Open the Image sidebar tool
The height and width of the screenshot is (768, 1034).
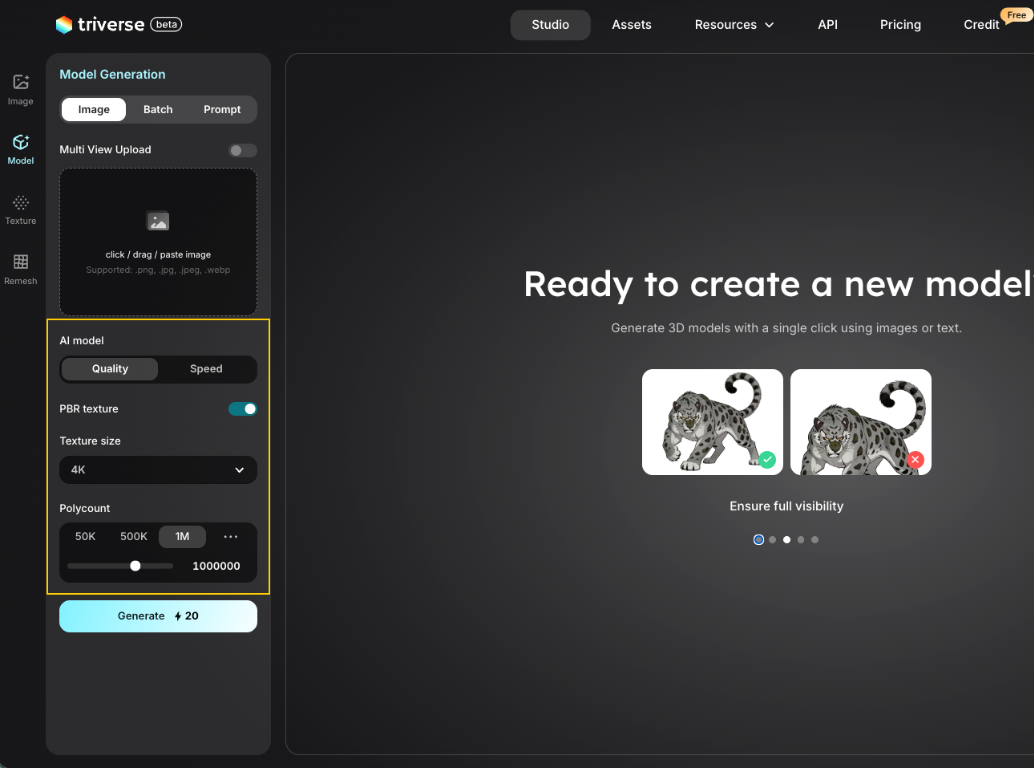(20, 88)
